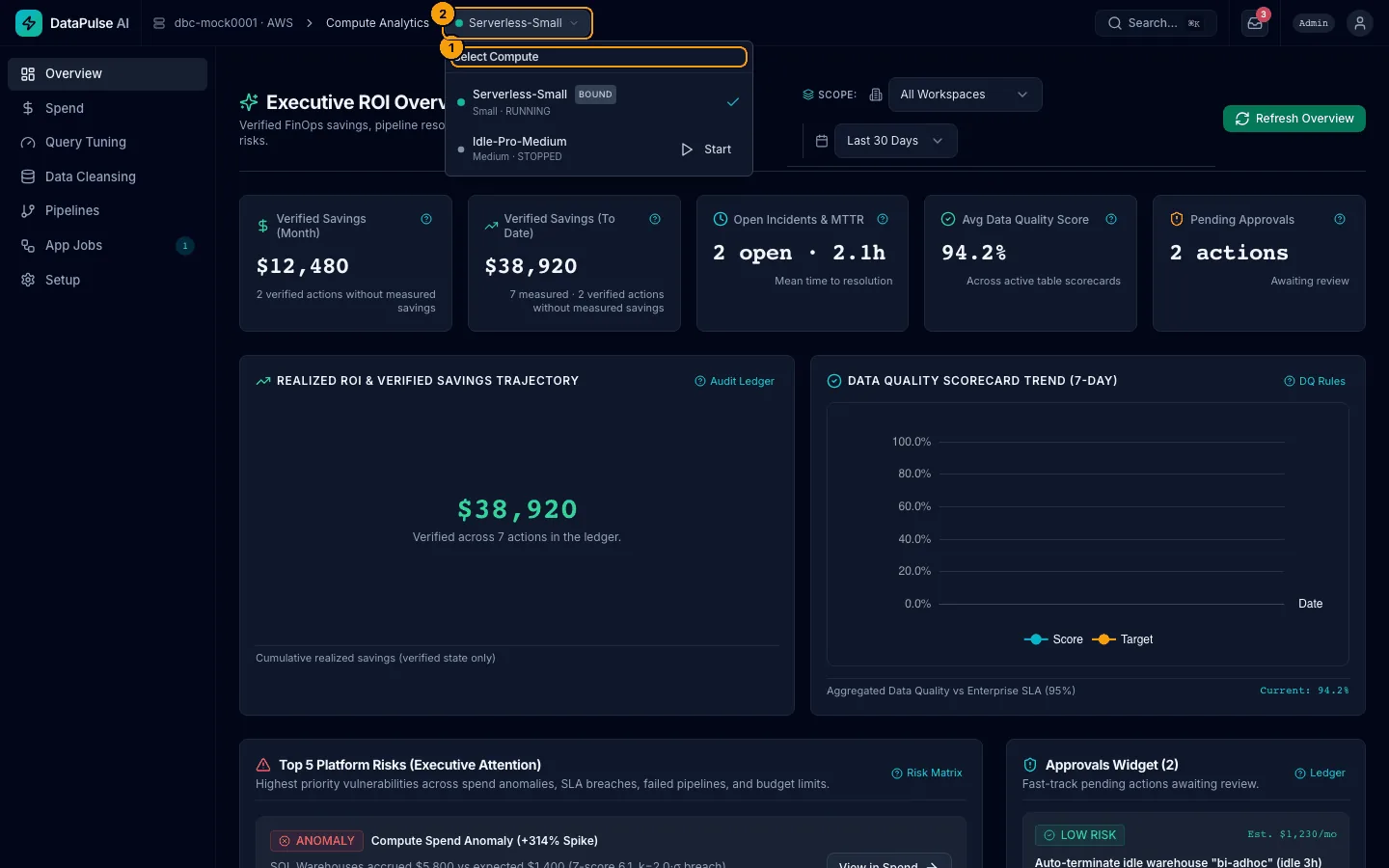Click the Search field in top bar
The height and width of the screenshot is (868, 1389).
tap(1156, 23)
